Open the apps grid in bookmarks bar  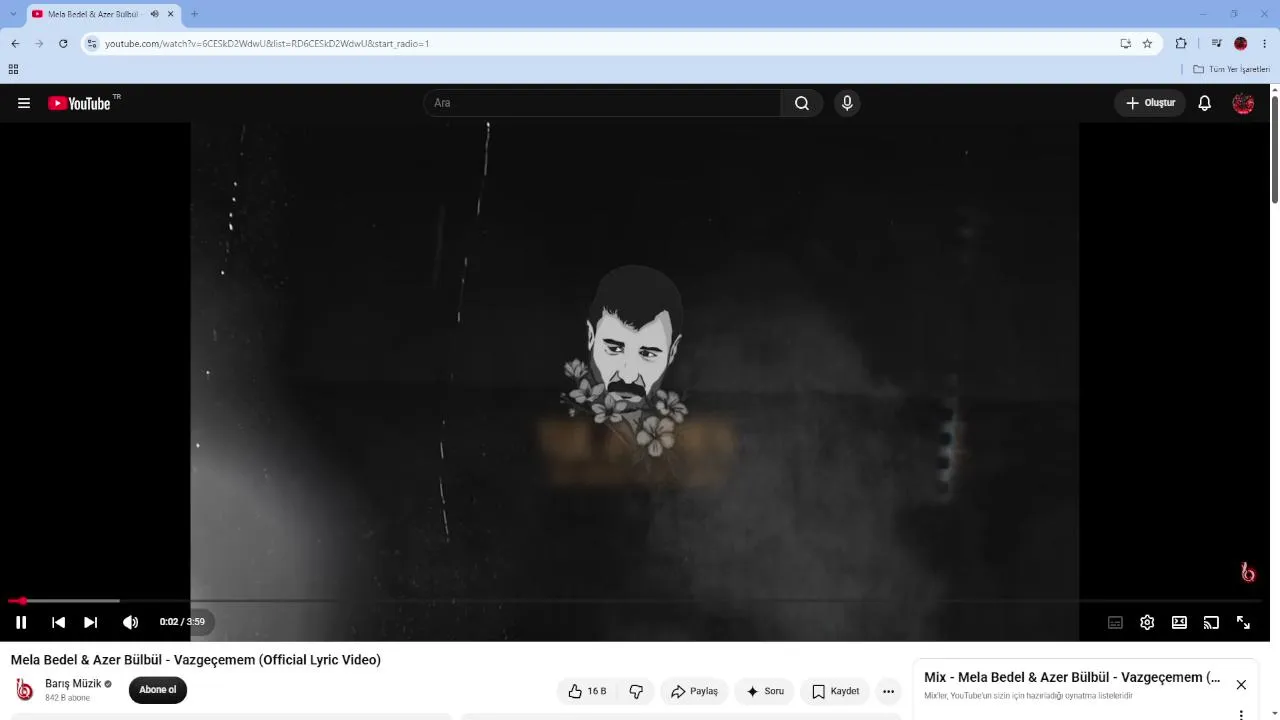13,69
